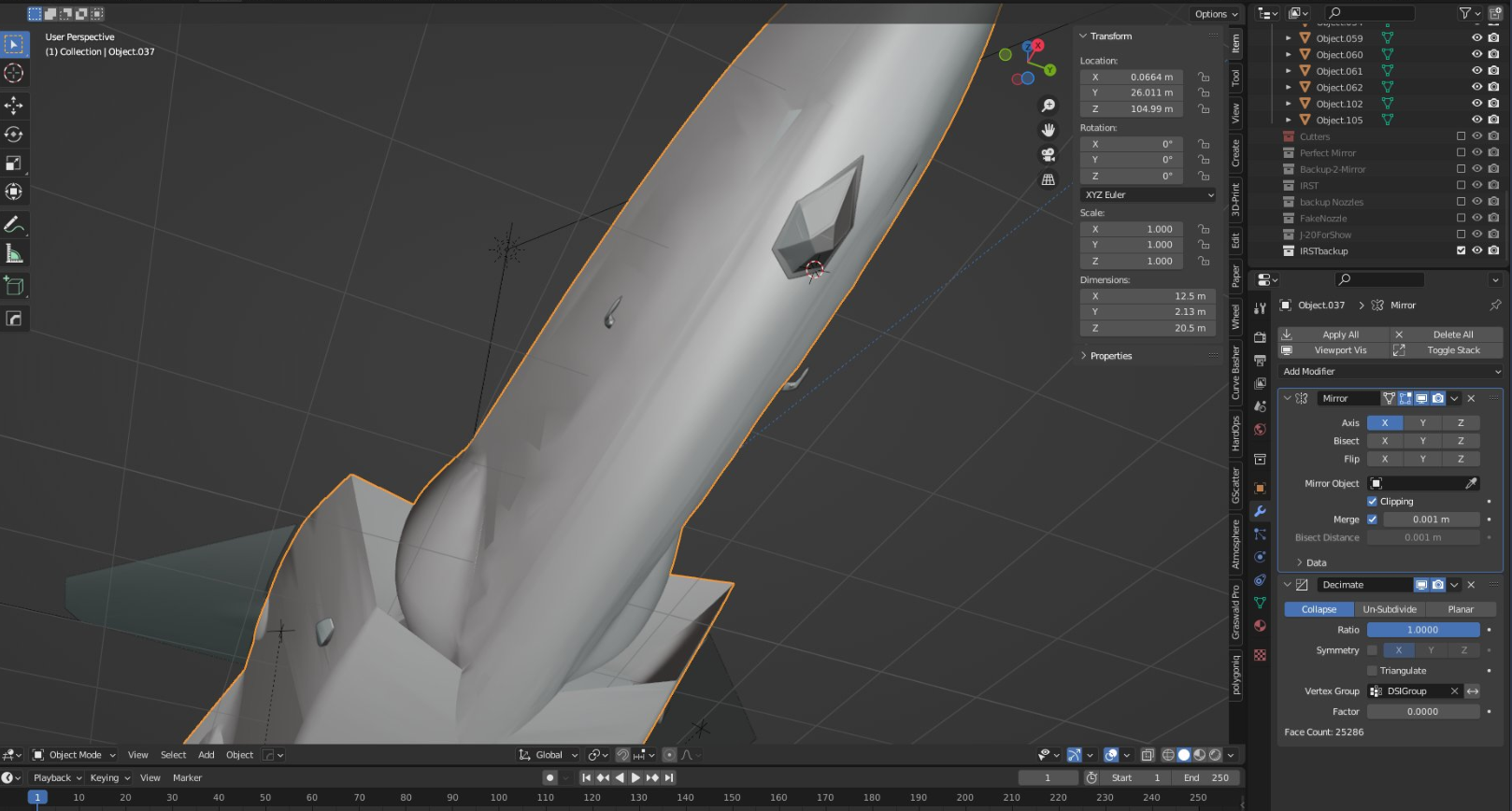The height and width of the screenshot is (811, 1512).
Task: Select the Un-Subdivide decimate mode
Action: pyautogui.click(x=1390, y=609)
